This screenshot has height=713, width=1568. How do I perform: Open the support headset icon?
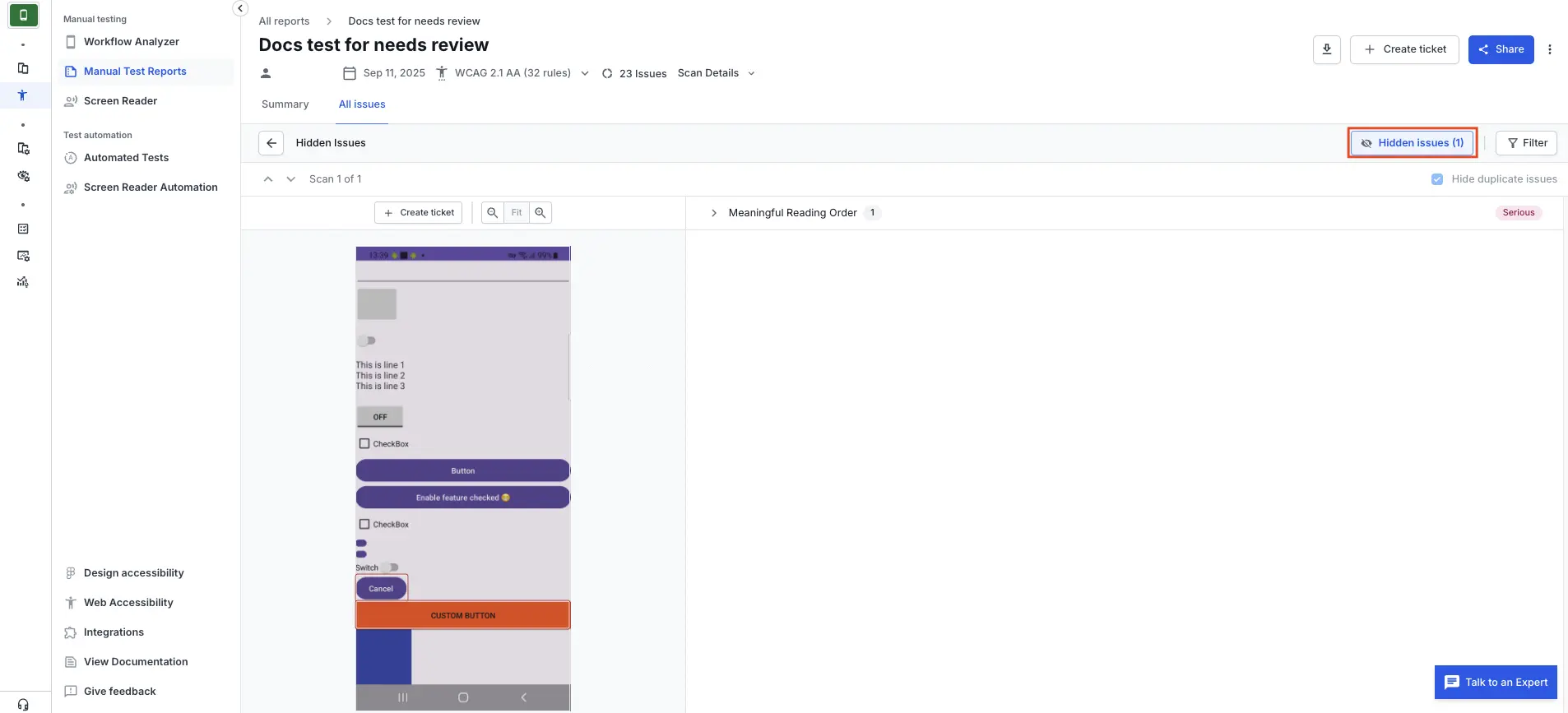click(23, 704)
